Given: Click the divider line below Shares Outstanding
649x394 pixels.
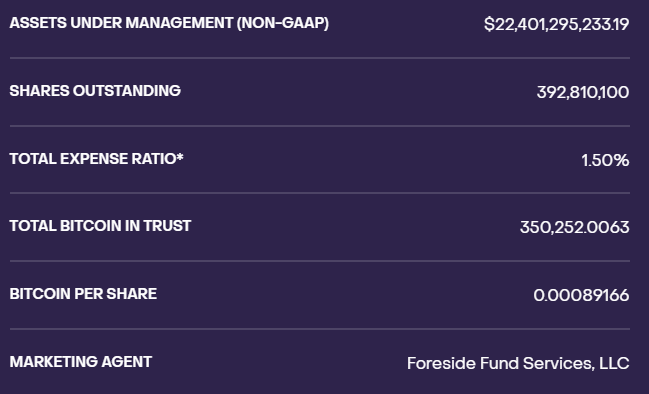Looking at the screenshot, I should point(320,125).
